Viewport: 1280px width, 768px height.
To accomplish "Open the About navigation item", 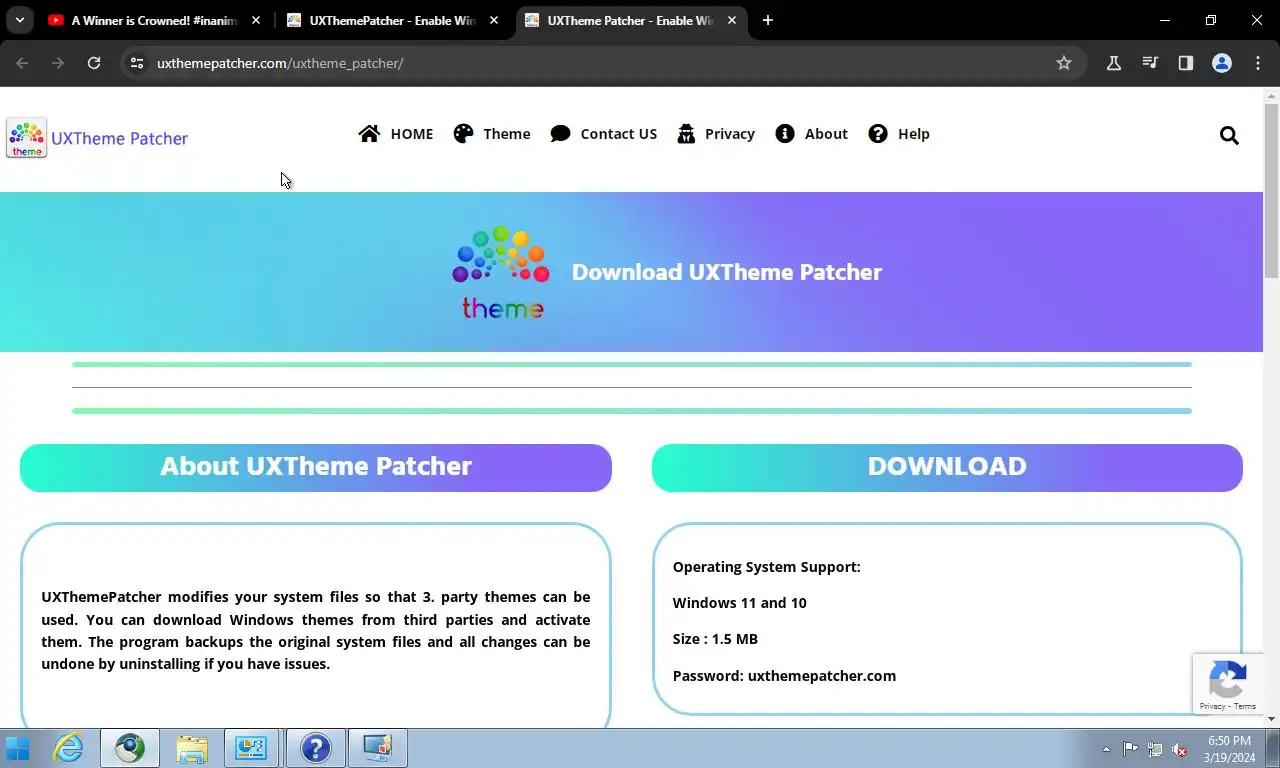I will tap(811, 134).
